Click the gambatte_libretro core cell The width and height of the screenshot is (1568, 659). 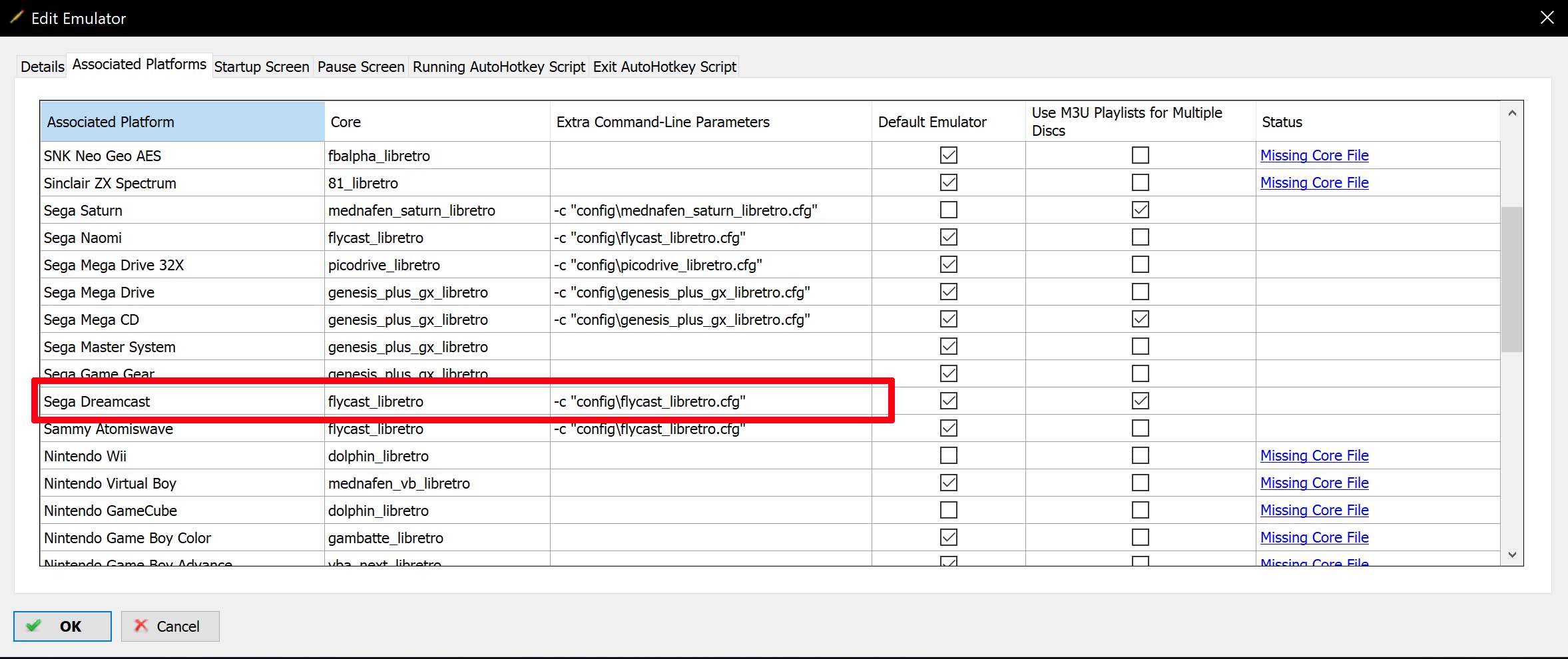coord(437,538)
